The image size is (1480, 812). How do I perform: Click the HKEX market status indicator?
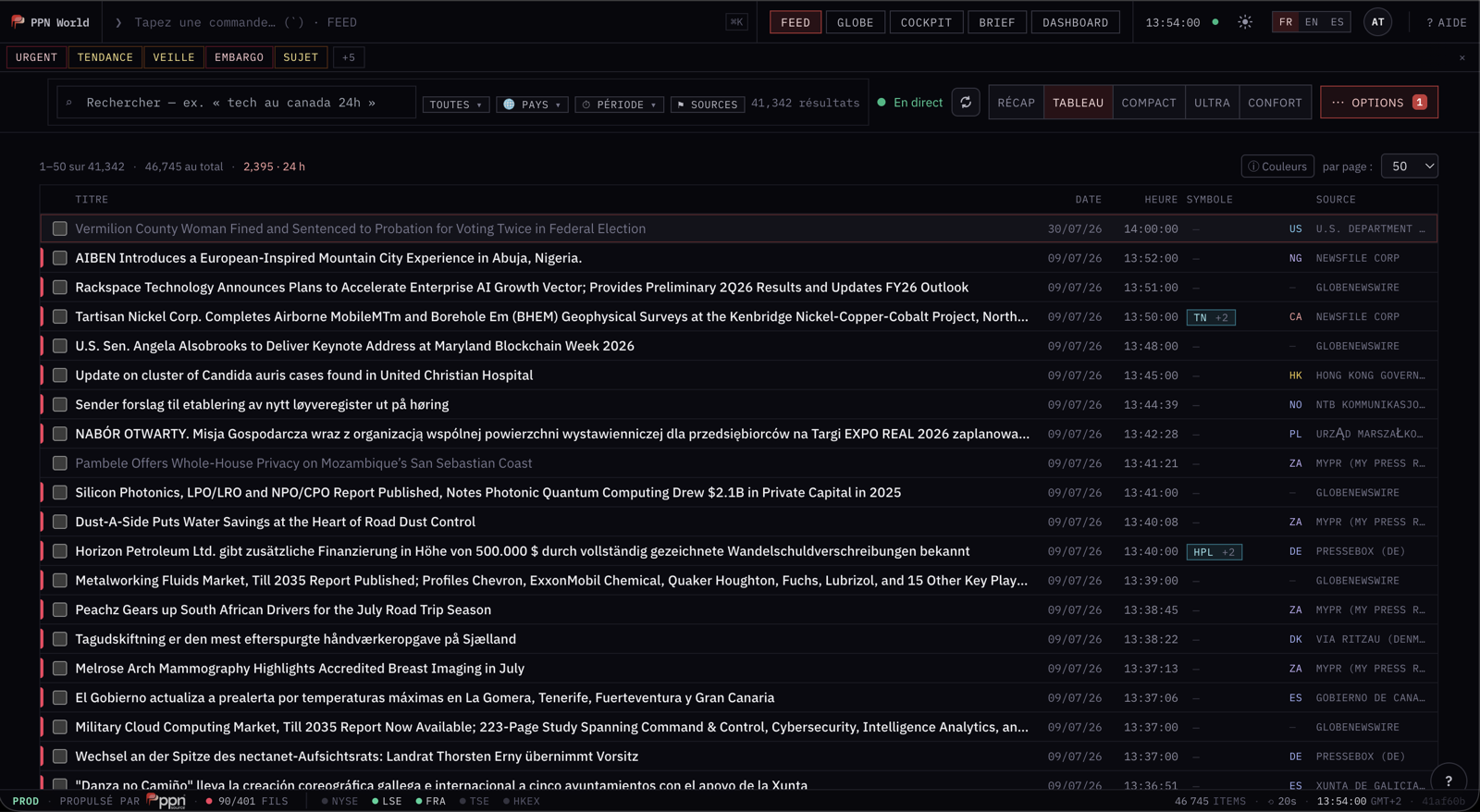click(x=522, y=801)
